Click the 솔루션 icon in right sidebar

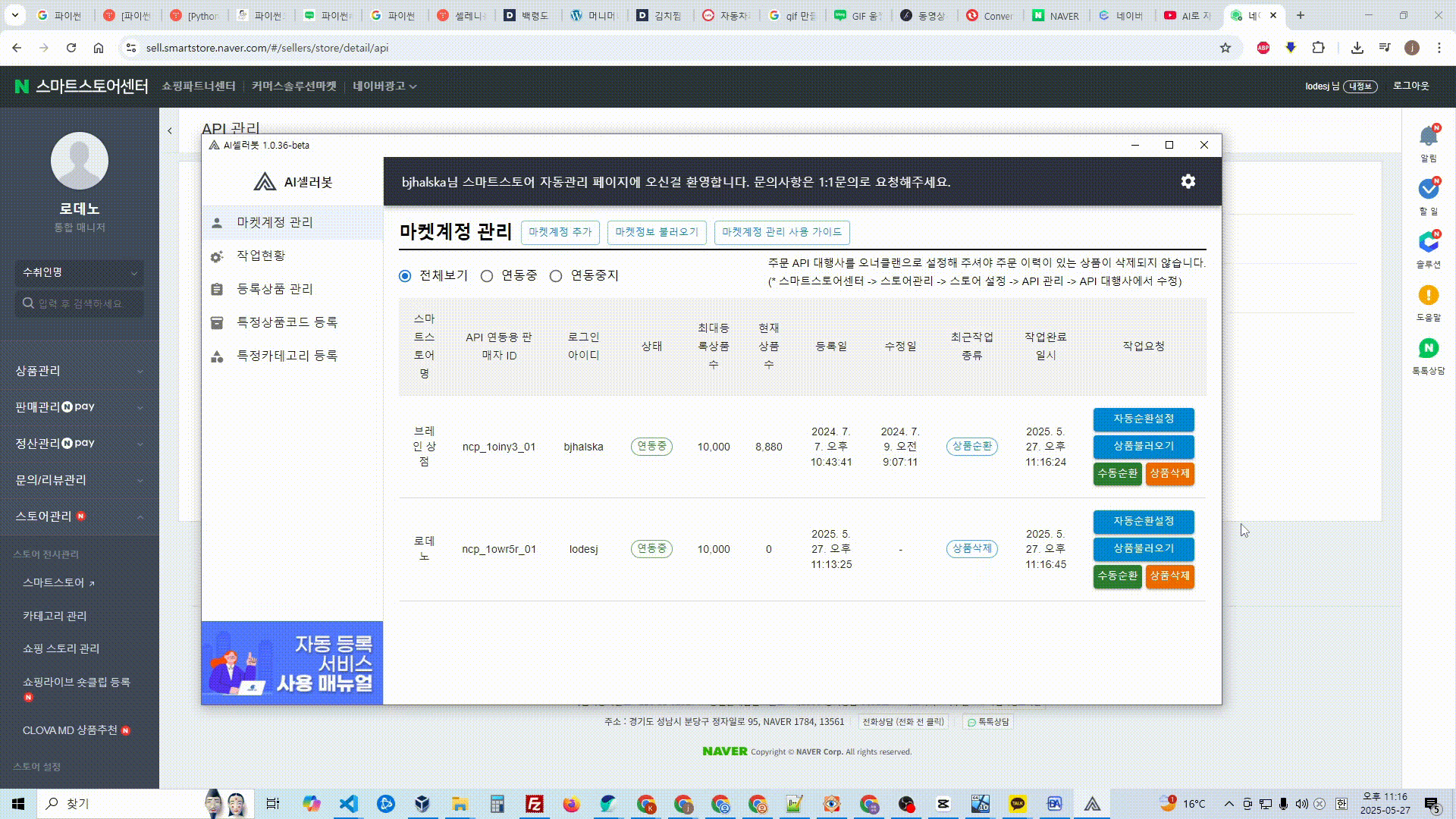click(1428, 243)
